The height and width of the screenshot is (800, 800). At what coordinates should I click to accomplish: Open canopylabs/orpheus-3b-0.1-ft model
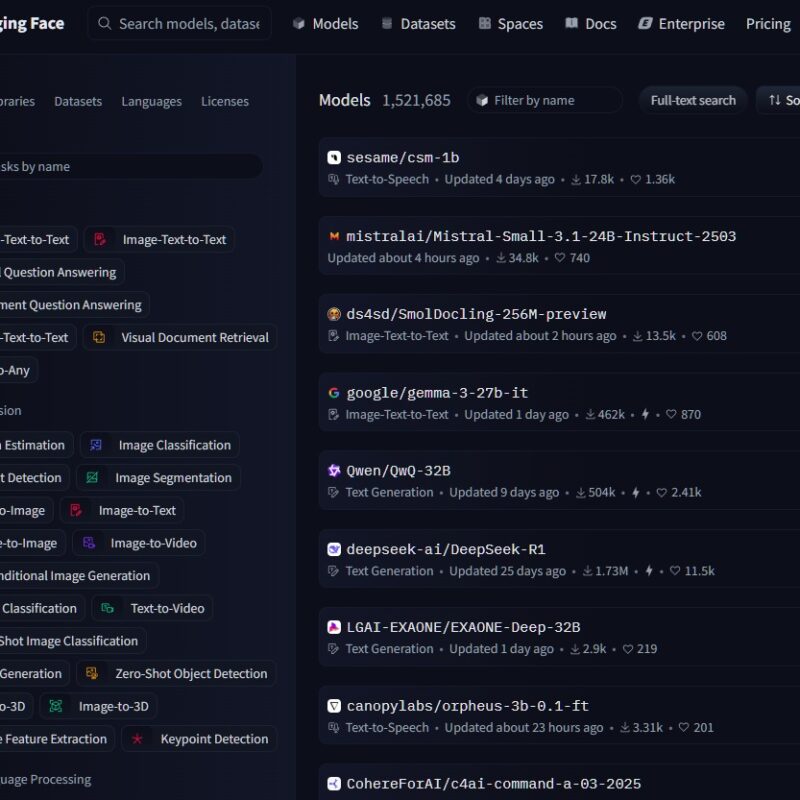pyautogui.click(x=467, y=706)
